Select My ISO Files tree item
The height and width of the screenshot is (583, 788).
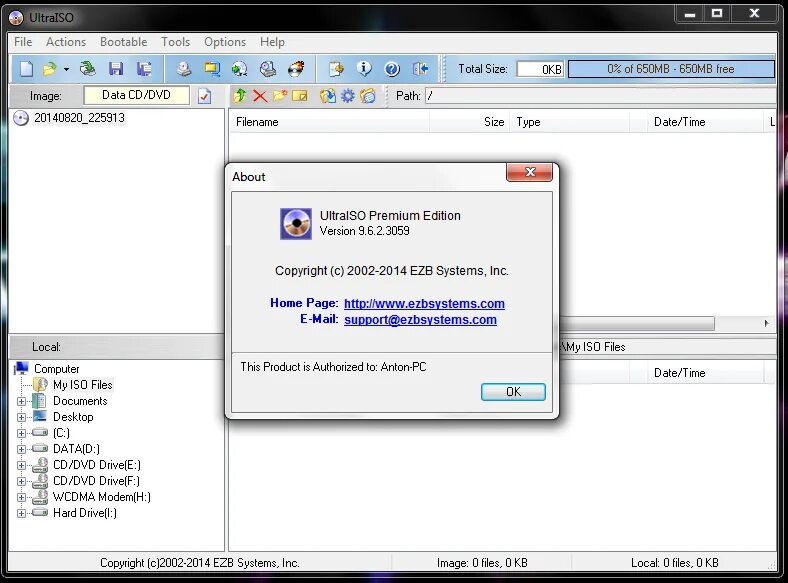[x=82, y=385]
